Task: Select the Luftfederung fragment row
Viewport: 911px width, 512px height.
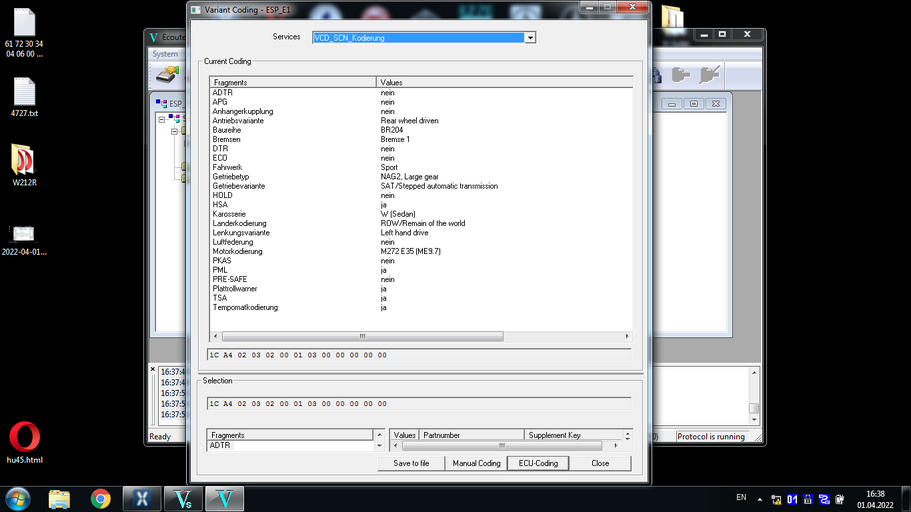Action: [232, 242]
